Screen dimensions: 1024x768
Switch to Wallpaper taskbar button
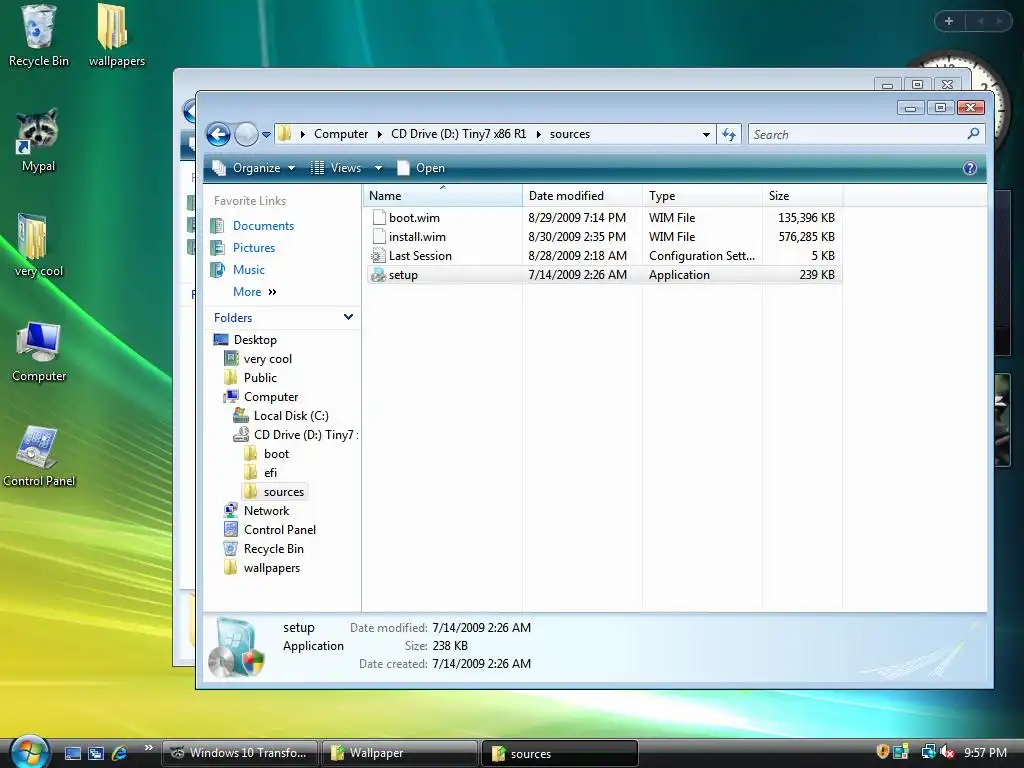399,753
